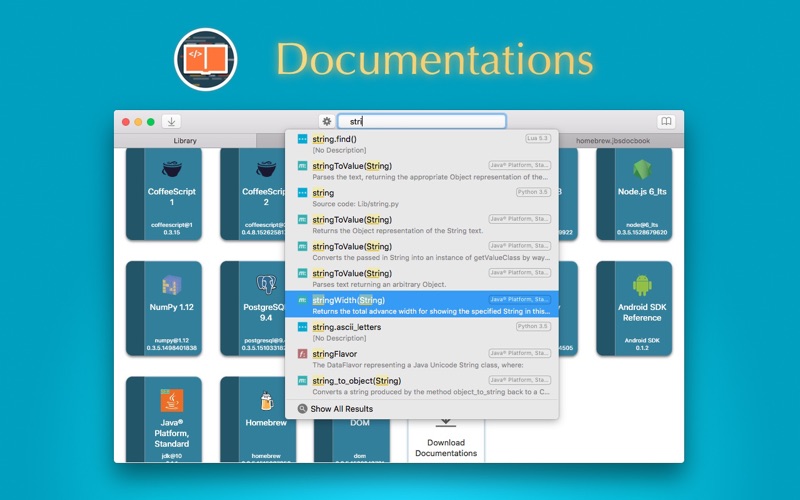This screenshot has height=500, width=800.
Task: Open the gear settings button
Action: point(327,121)
